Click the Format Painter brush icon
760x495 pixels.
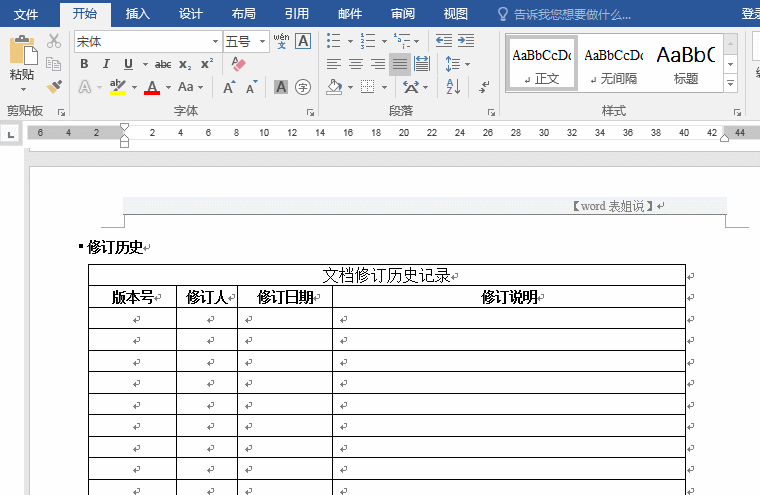(x=54, y=86)
